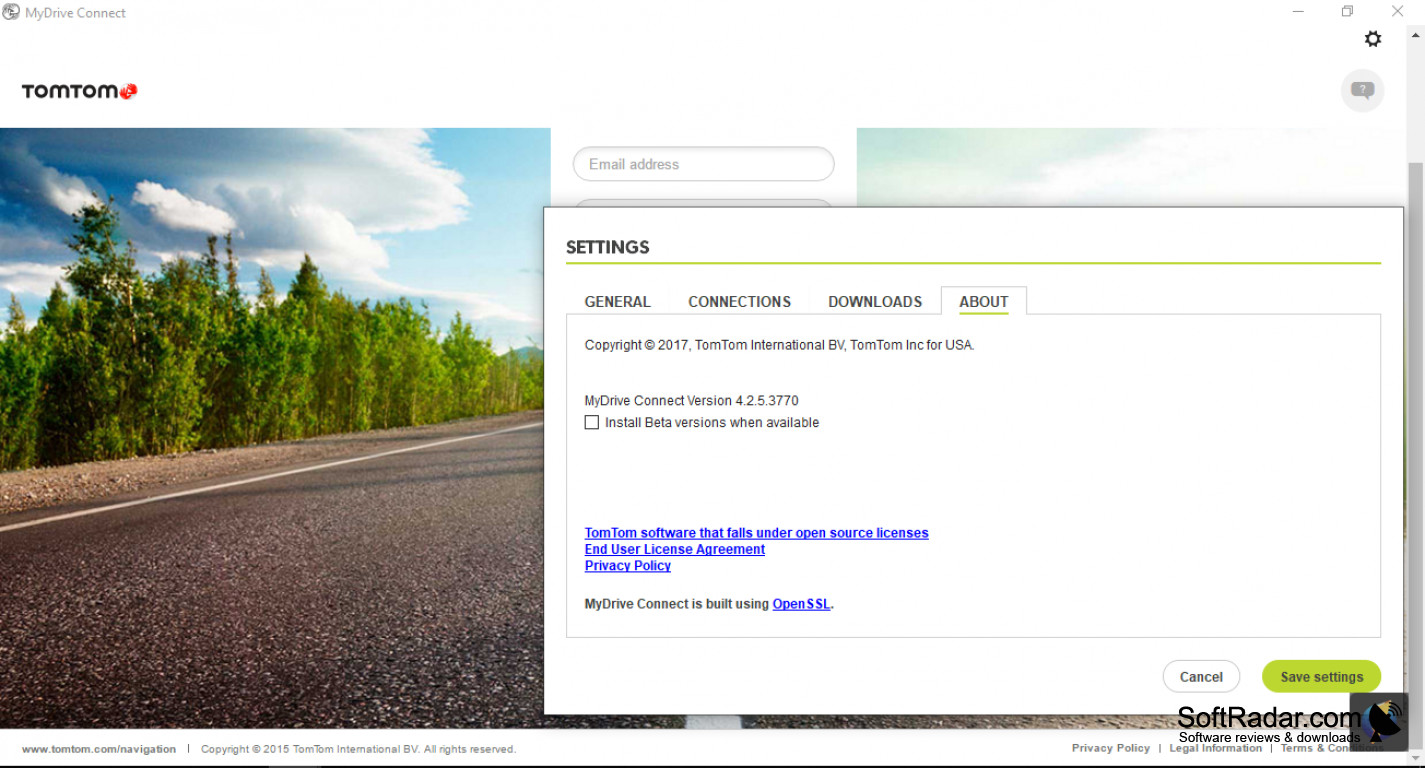Open the Privacy Policy link in settings
Screen dimensions: 1425x768
(x=628, y=565)
